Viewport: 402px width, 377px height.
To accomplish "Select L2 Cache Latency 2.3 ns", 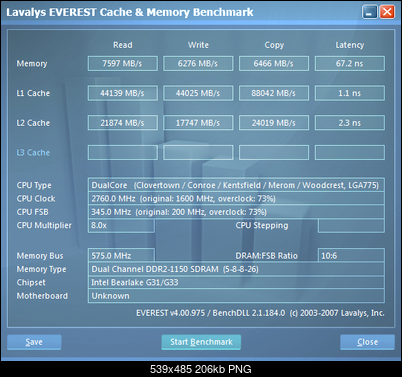I will pos(350,123).
